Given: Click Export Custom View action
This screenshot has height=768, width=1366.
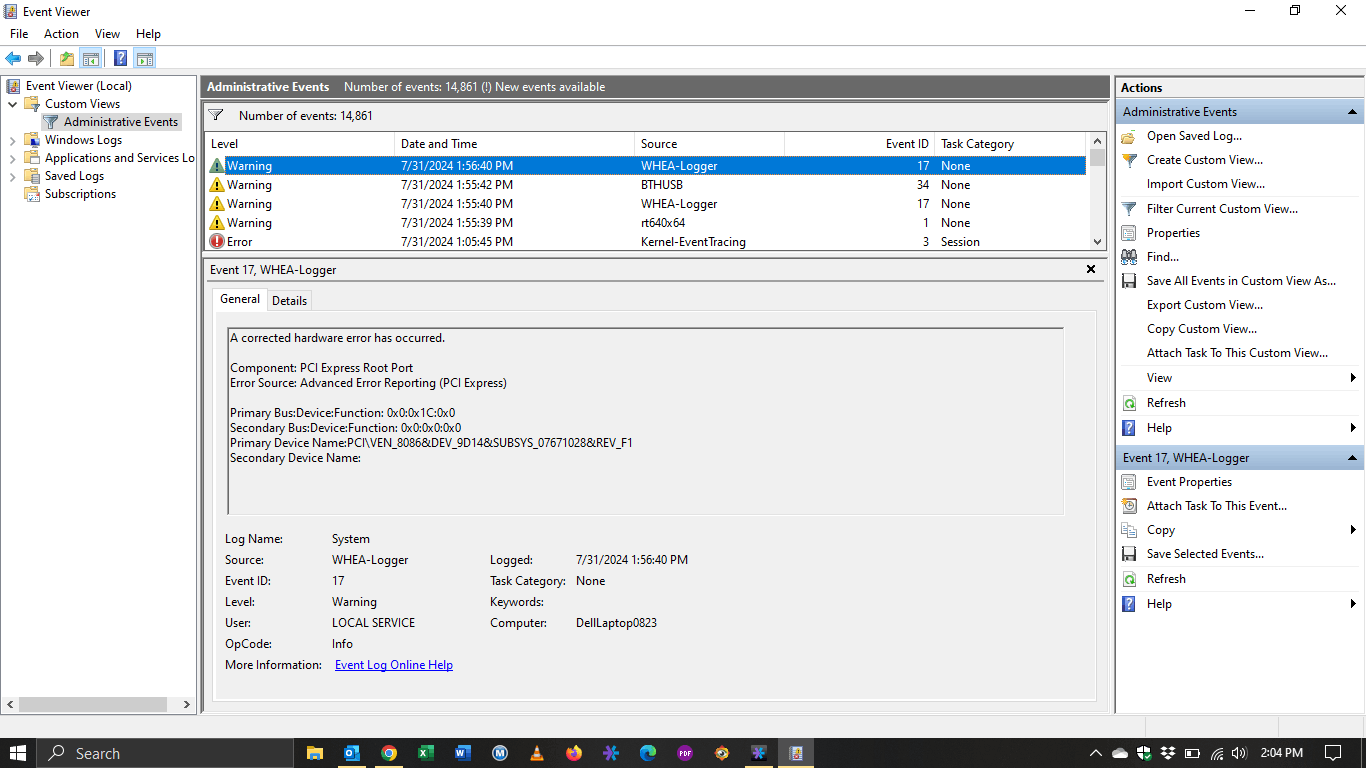Looking at the screenshot, I should click(x=1205, y=305).
